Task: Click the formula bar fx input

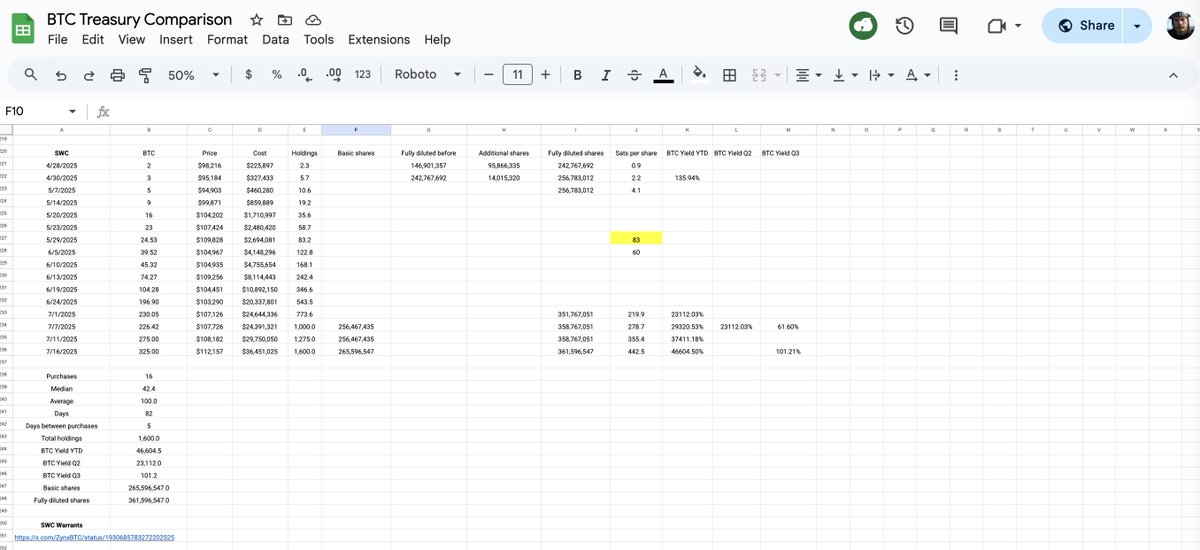Action: tap(650, 111)
